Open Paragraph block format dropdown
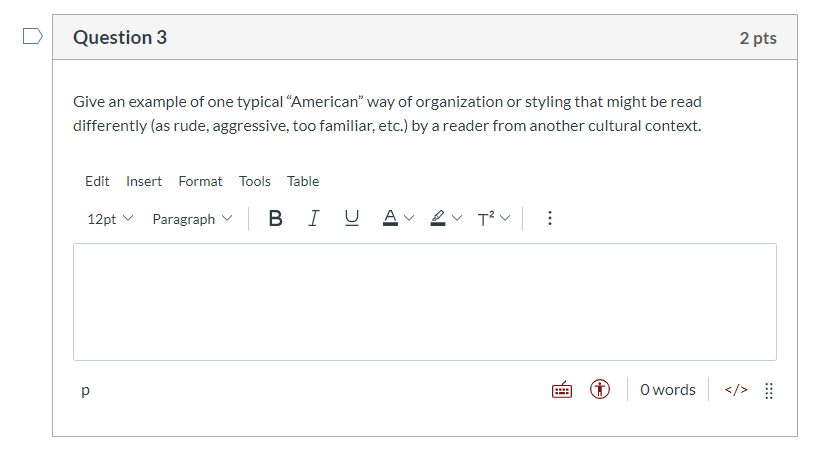This screenshot has width=833, height=451. (x=192, y=219)
